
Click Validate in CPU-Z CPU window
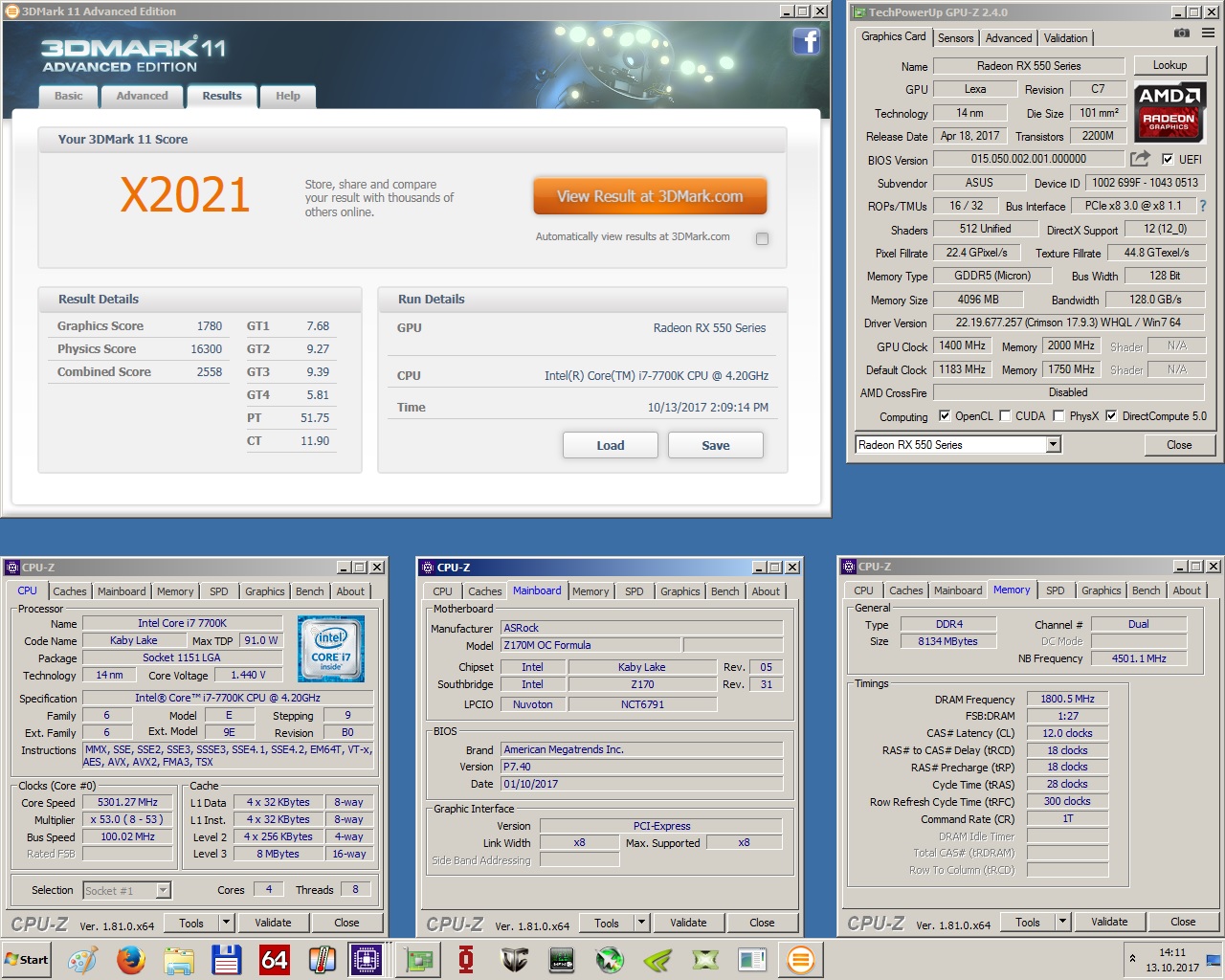(x=273, y=924)
